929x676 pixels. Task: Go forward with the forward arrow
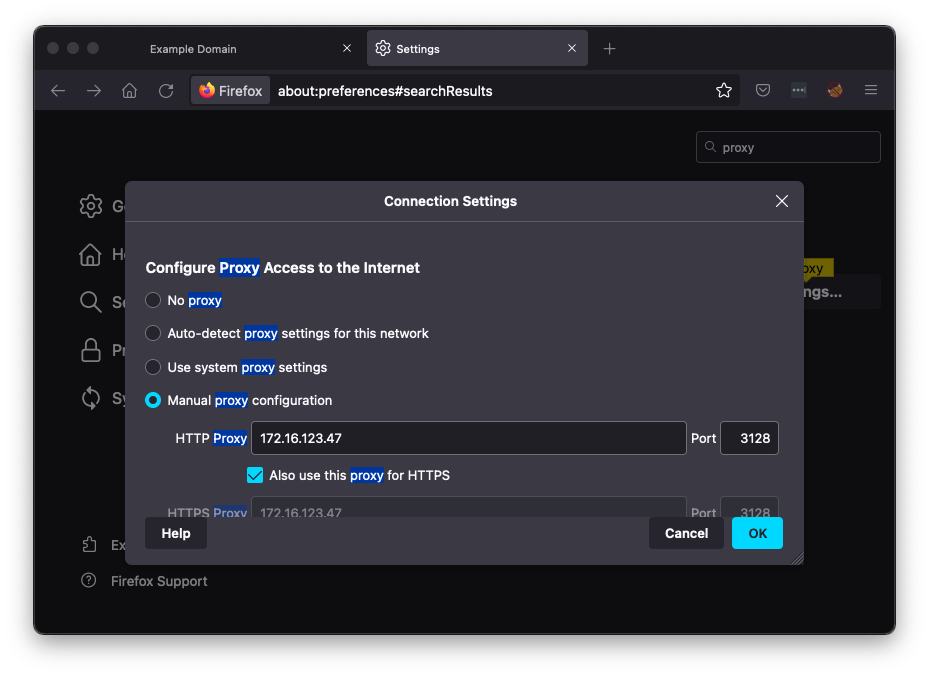pyautogui.click(x=94, y=91)
